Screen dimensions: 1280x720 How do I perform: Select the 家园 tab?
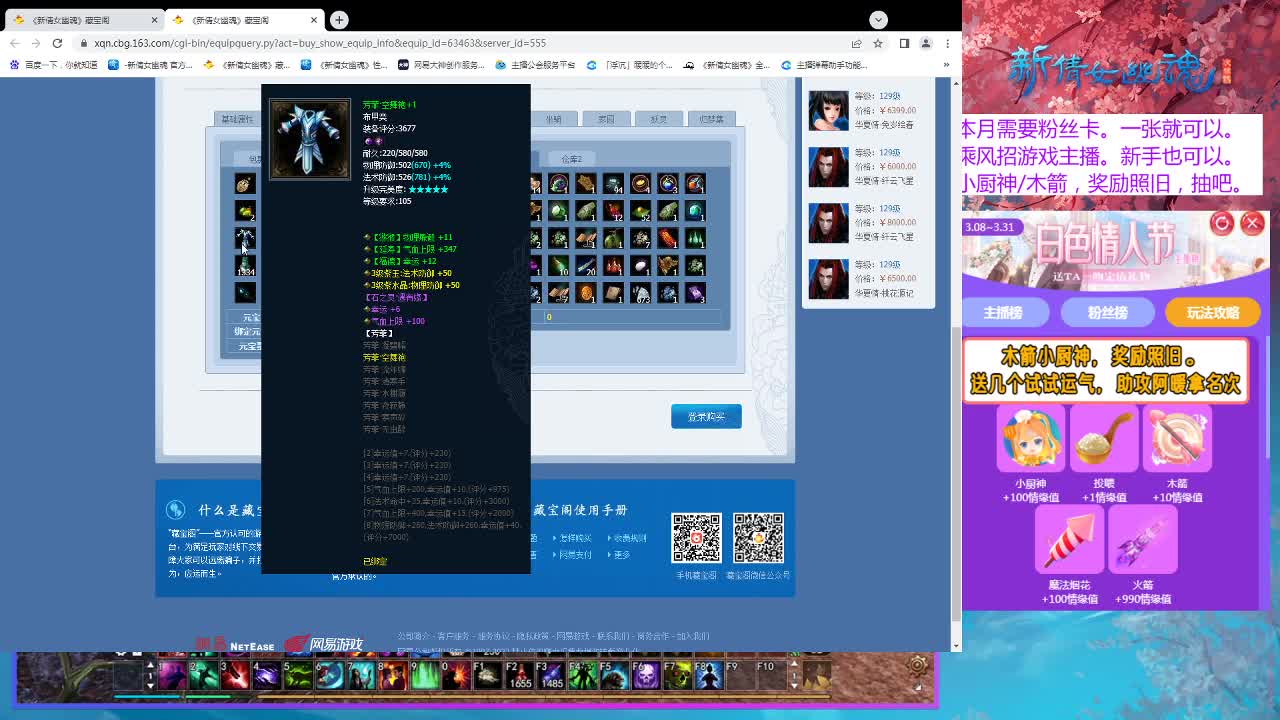(x=606, y=119)
